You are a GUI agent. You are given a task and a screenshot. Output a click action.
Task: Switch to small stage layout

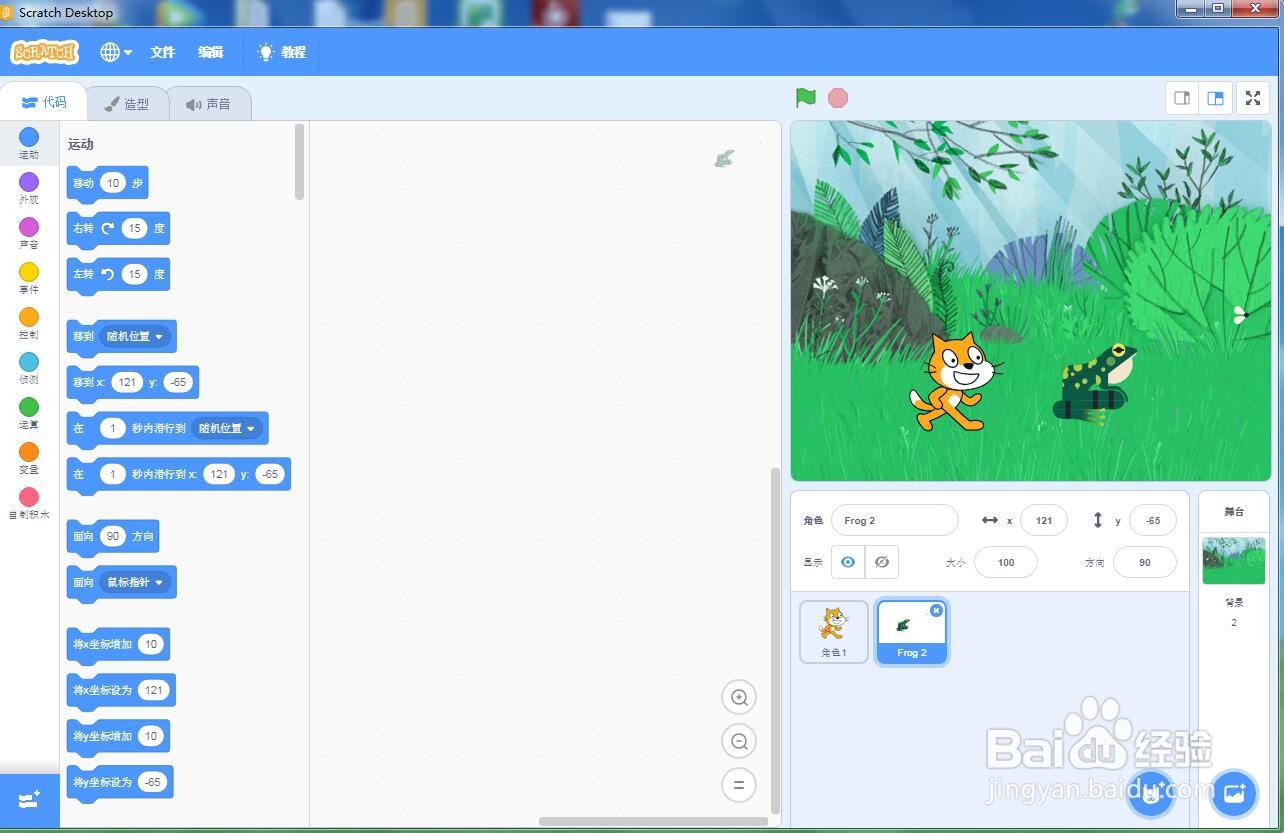coord(1182,98)
